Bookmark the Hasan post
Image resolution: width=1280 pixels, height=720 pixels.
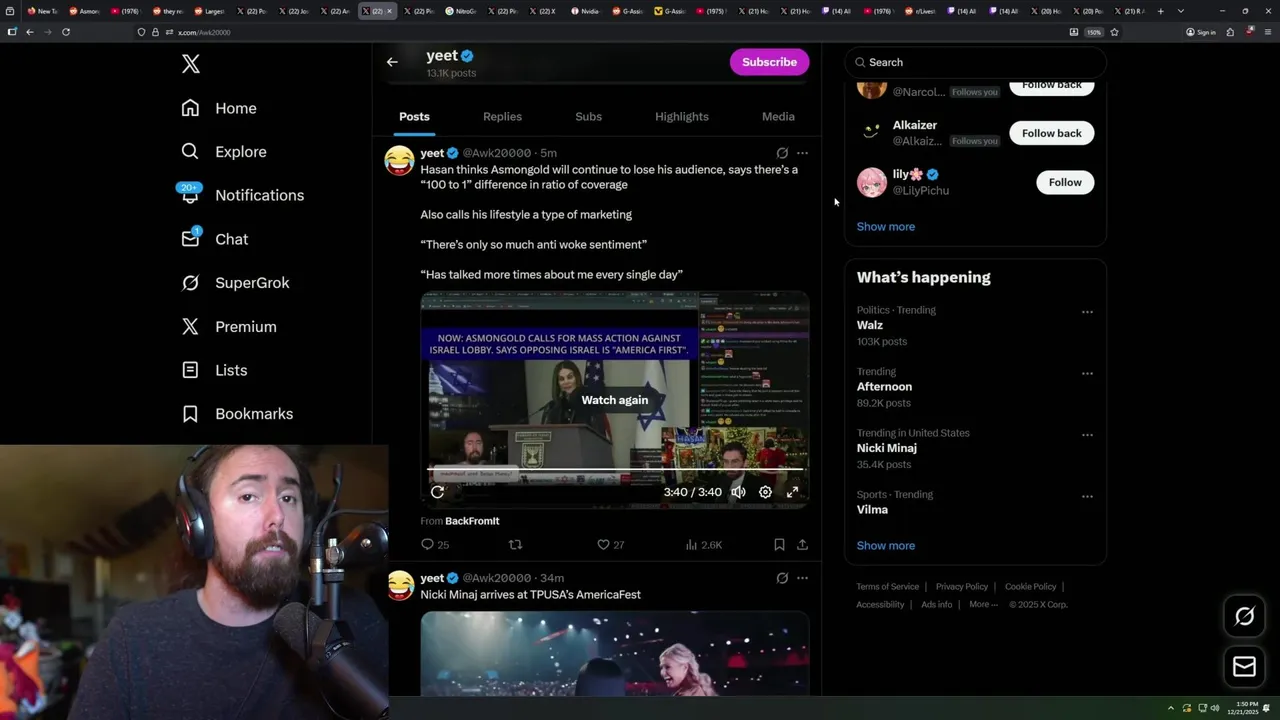tap(779, 545)
